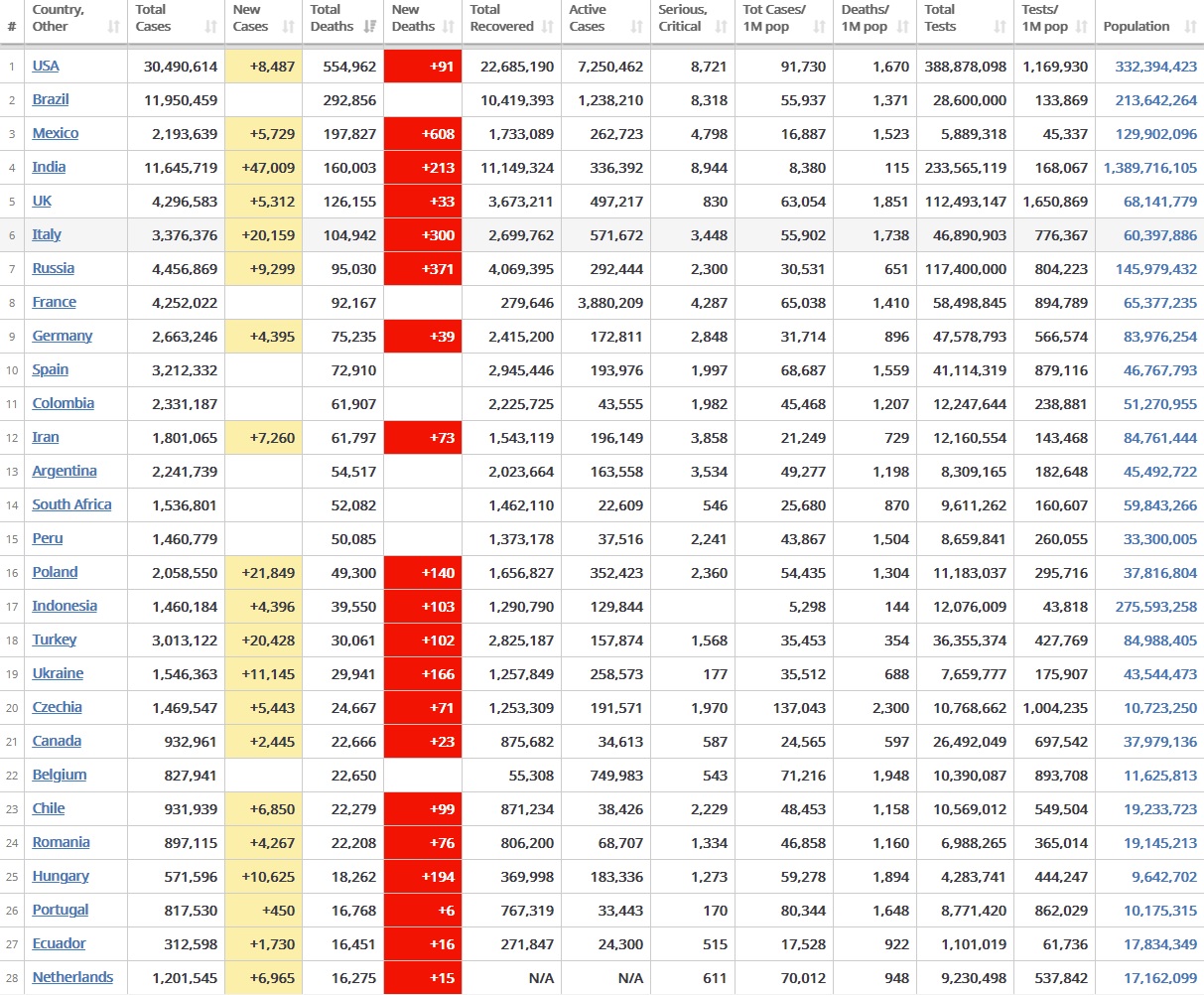1204x995 pixels.
Task: Open Colombia country link
Action: [64, 403]
